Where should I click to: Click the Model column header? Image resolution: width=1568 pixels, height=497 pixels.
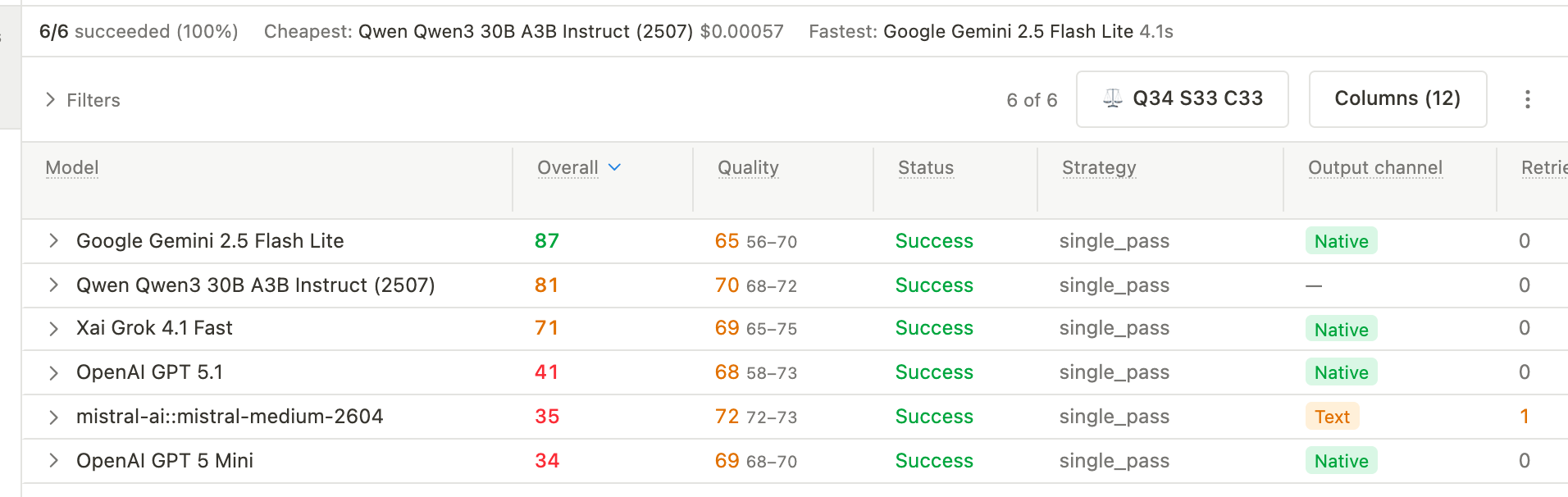pyautogui.click(x=72, y=167)
